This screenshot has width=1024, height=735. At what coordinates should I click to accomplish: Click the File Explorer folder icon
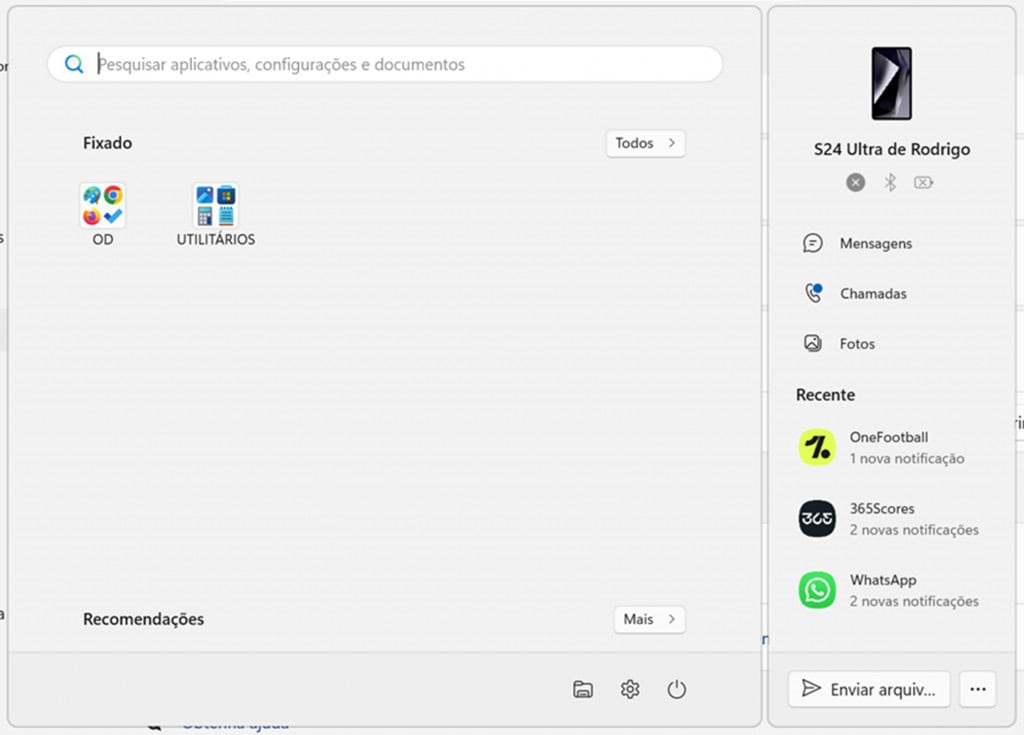point(583,689)
